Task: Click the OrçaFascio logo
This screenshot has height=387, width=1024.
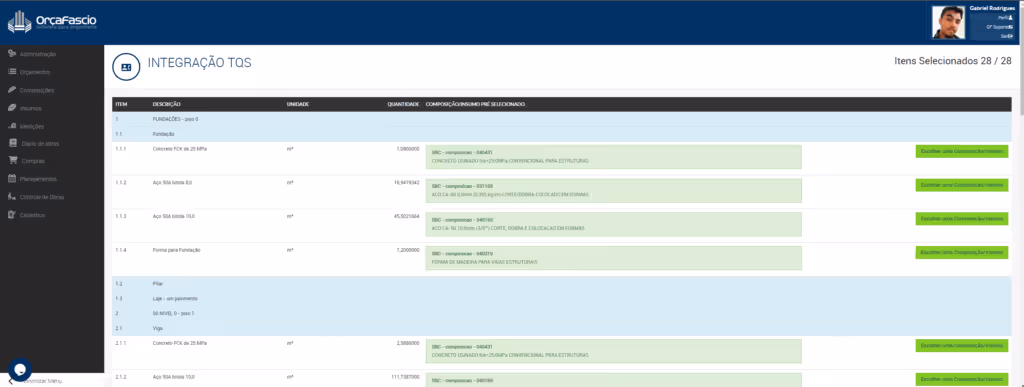Action: pyautogui.click(x=52, y=22)
